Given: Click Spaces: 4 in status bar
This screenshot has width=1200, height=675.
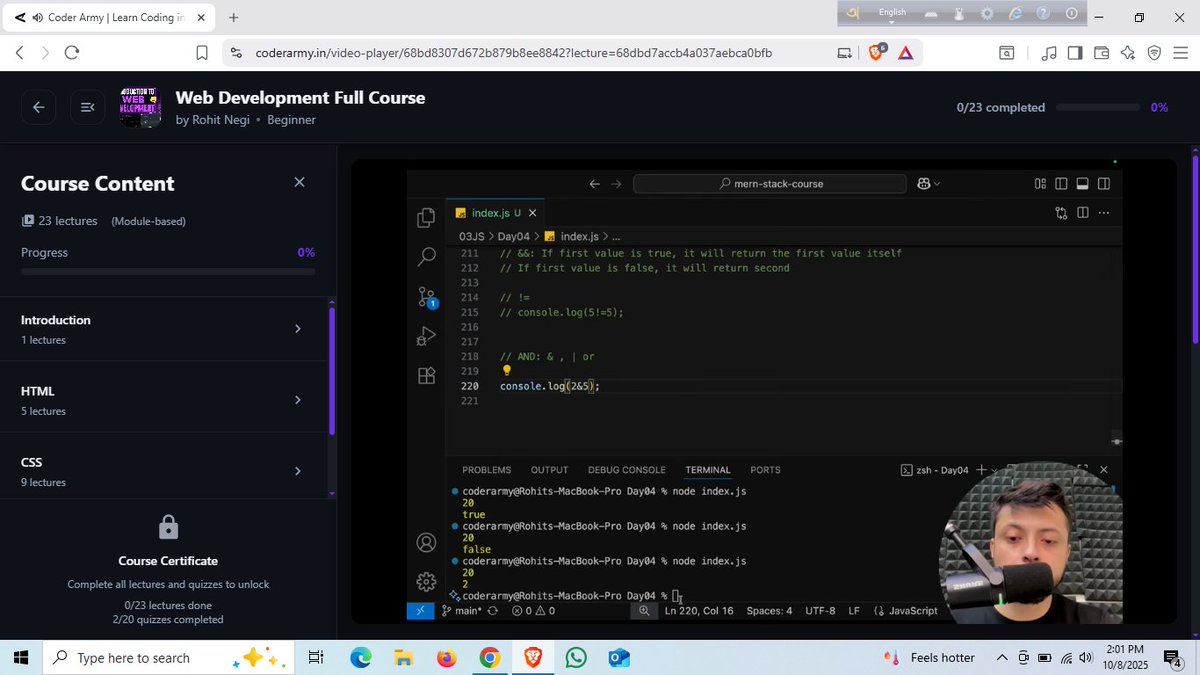Looking at the screenshot, I should click(x=769, y=611).
